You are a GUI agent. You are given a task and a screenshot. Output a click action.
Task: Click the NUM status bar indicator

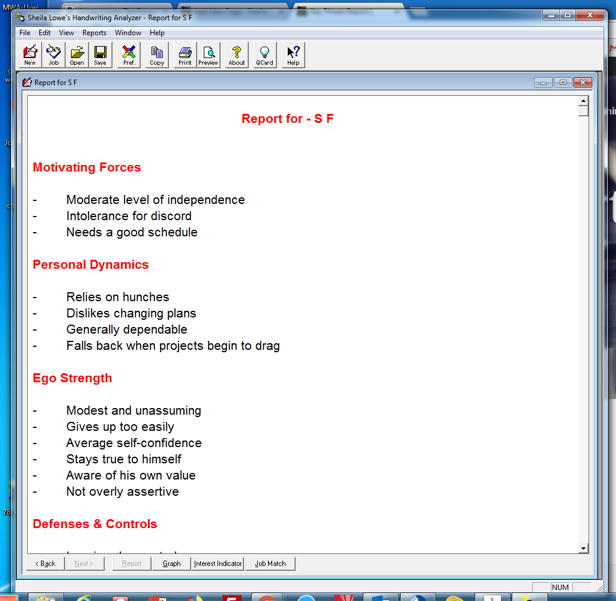(560, 587)
